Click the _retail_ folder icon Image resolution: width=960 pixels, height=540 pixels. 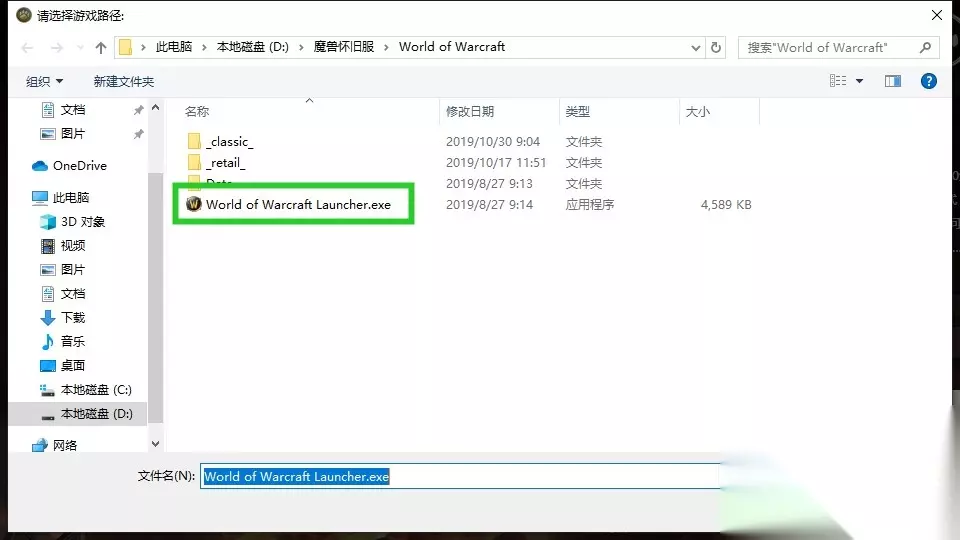(194, 162)
